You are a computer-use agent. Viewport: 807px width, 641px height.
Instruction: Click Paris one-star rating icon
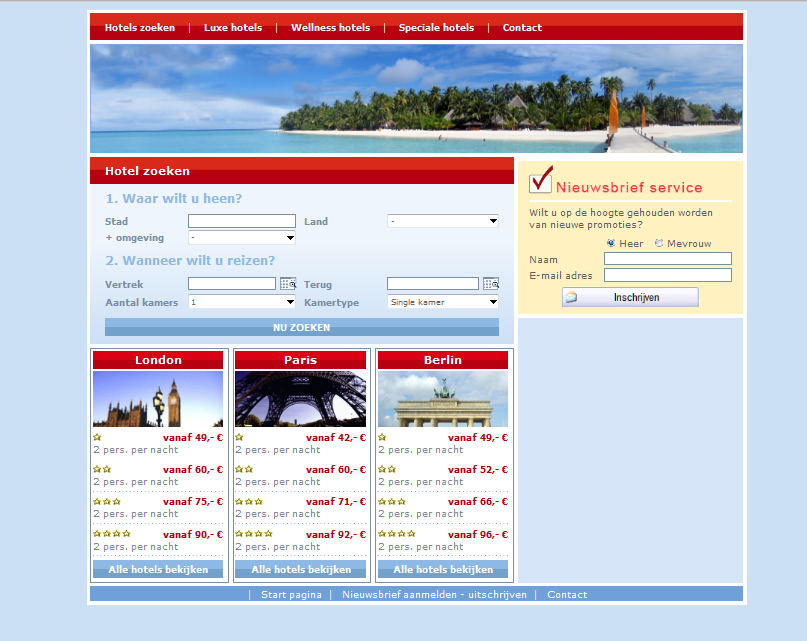coord(239,438)
